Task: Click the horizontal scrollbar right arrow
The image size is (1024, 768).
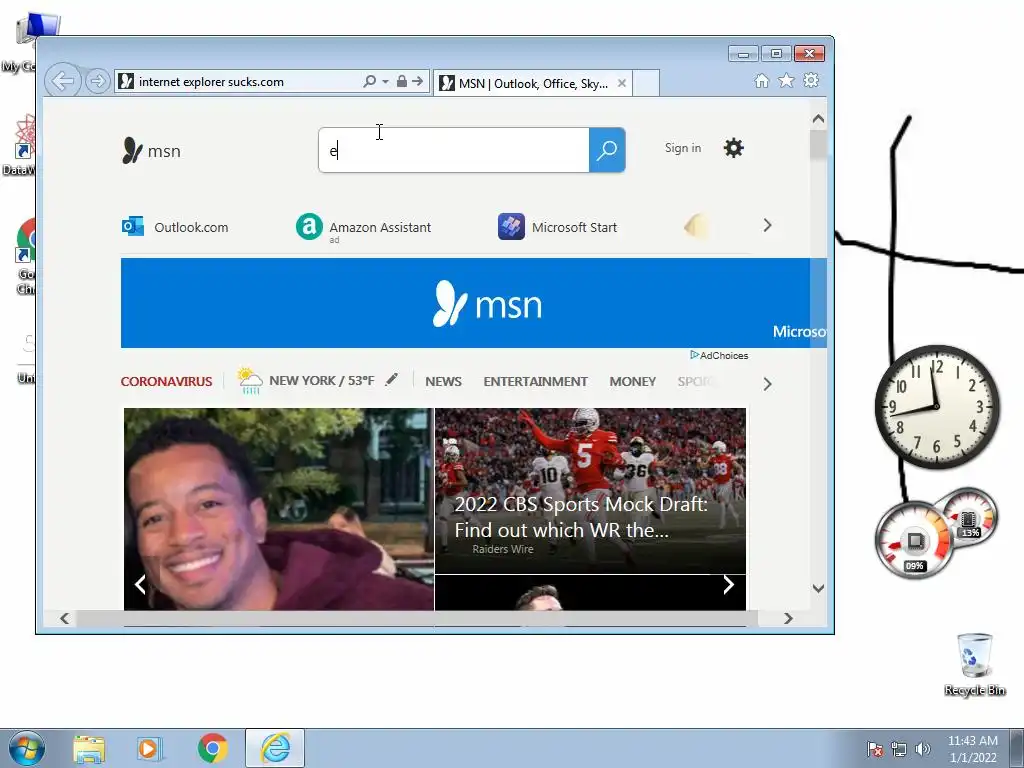Action: coord(788,618)
